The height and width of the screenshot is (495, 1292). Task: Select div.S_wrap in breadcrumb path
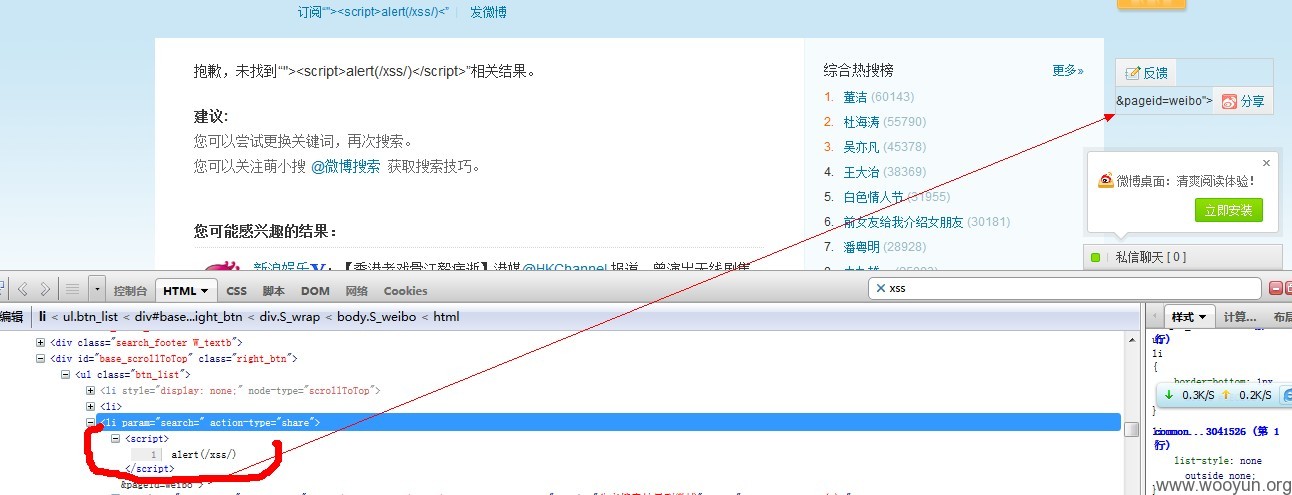pos(291,317)
